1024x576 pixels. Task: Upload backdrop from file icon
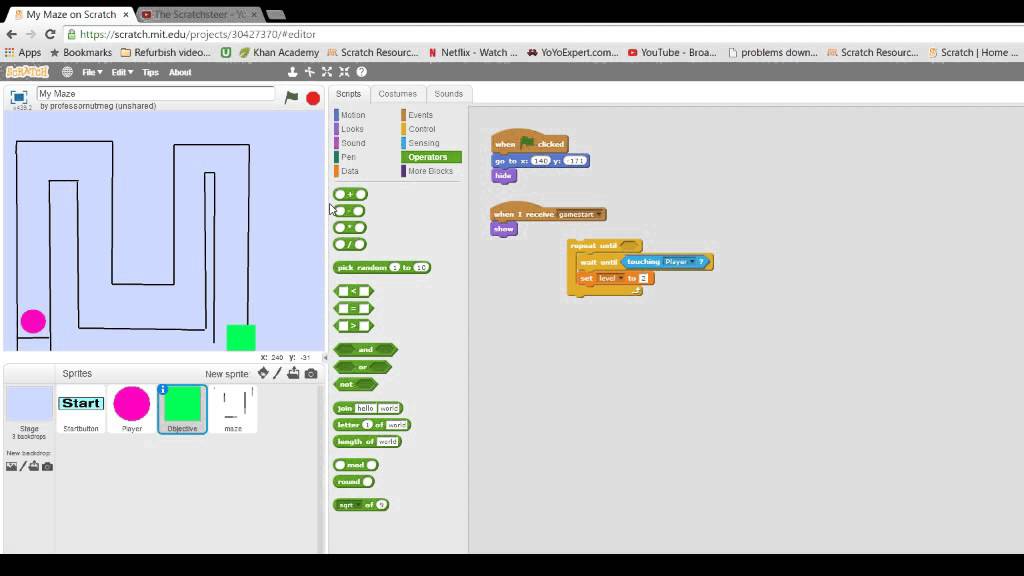(x=34, y=466)
